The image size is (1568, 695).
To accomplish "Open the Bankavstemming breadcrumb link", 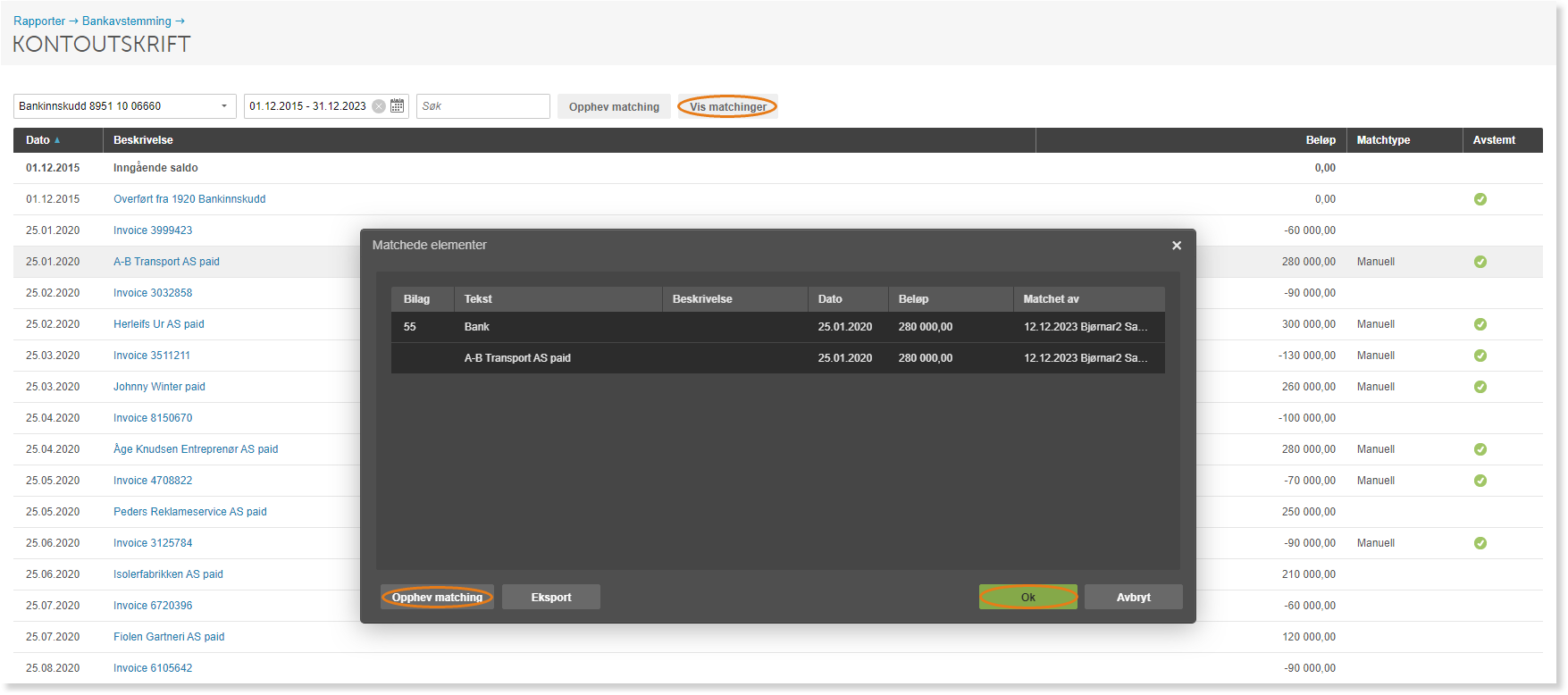I will tap(127, 21).
